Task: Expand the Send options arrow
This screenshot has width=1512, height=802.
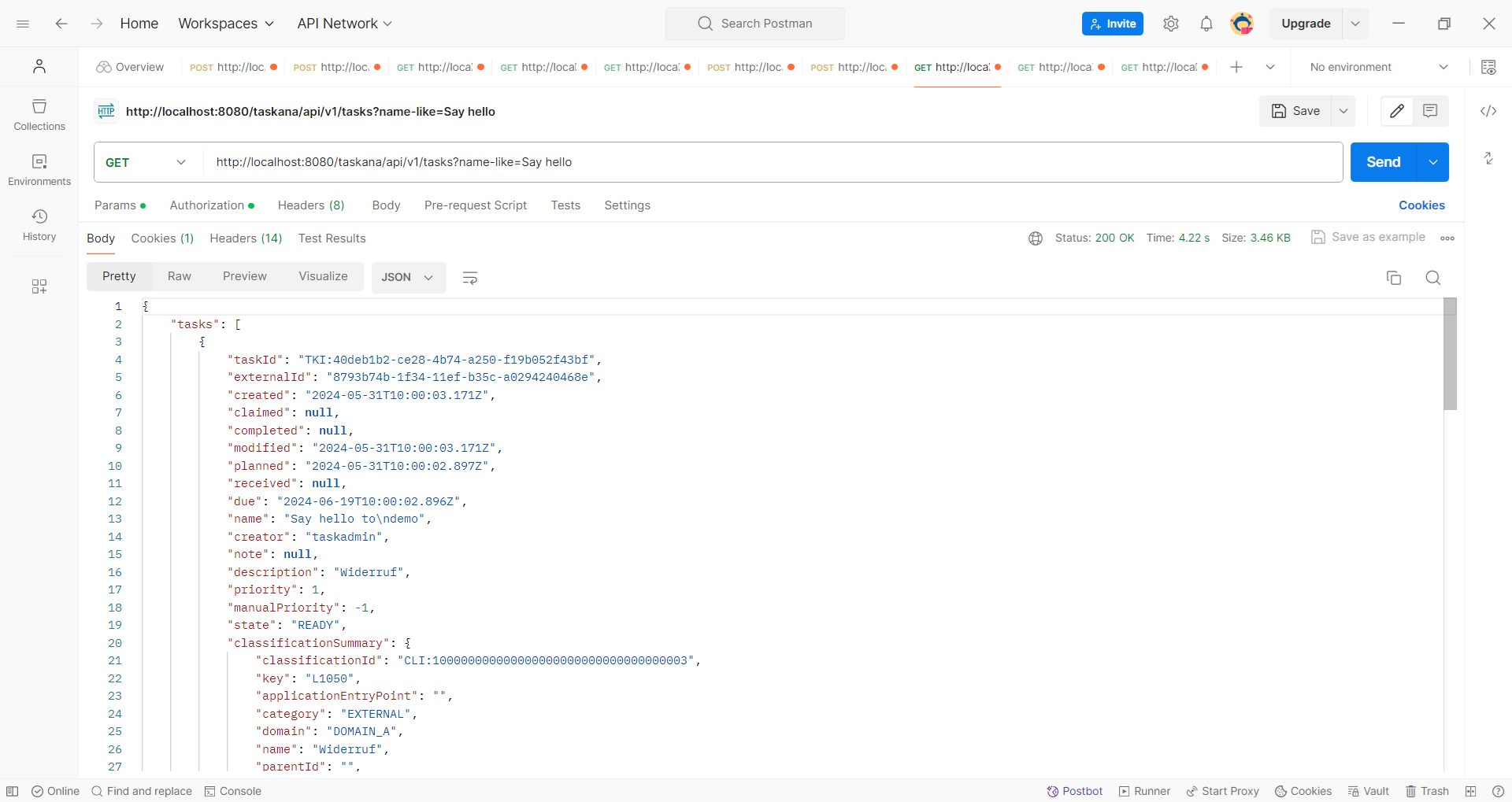Action: [x=1433, y=162]
